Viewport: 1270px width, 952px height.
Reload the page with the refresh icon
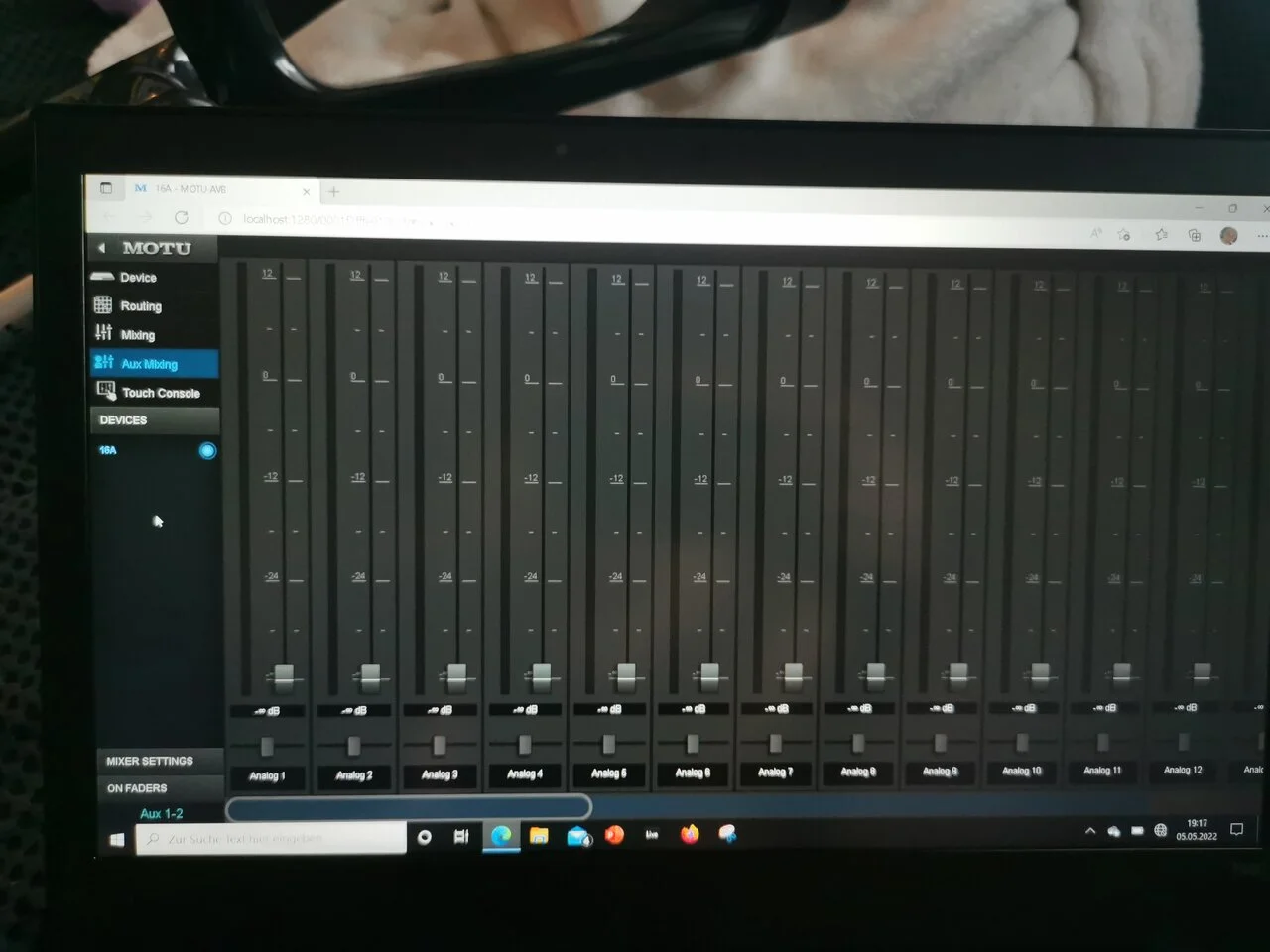tap(181, 217)
